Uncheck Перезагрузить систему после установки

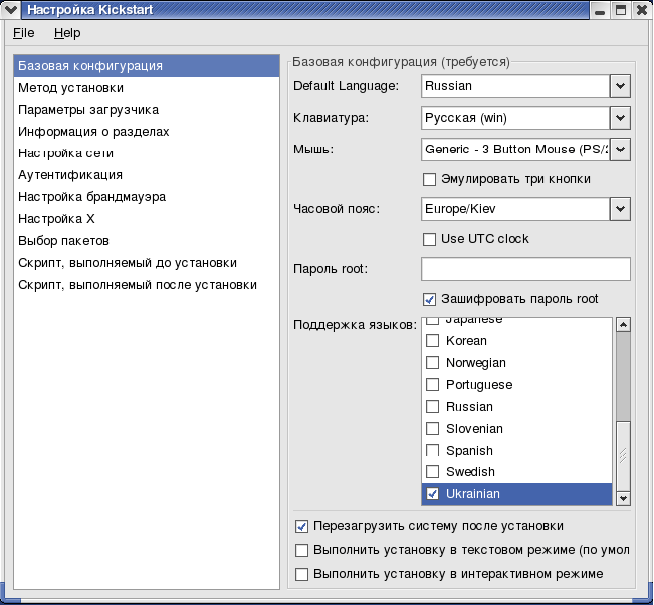coord(301,527)
